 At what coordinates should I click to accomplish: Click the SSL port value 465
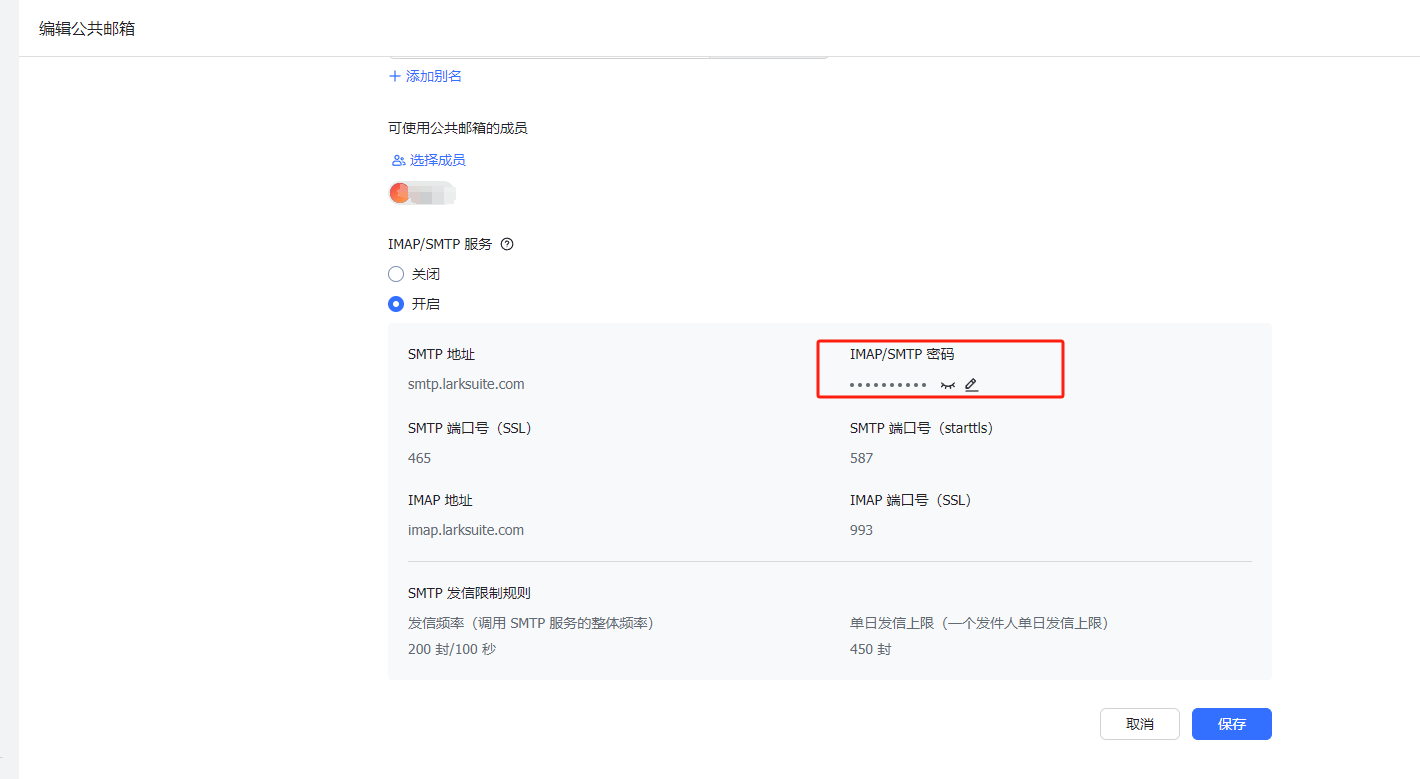[420, 458]
